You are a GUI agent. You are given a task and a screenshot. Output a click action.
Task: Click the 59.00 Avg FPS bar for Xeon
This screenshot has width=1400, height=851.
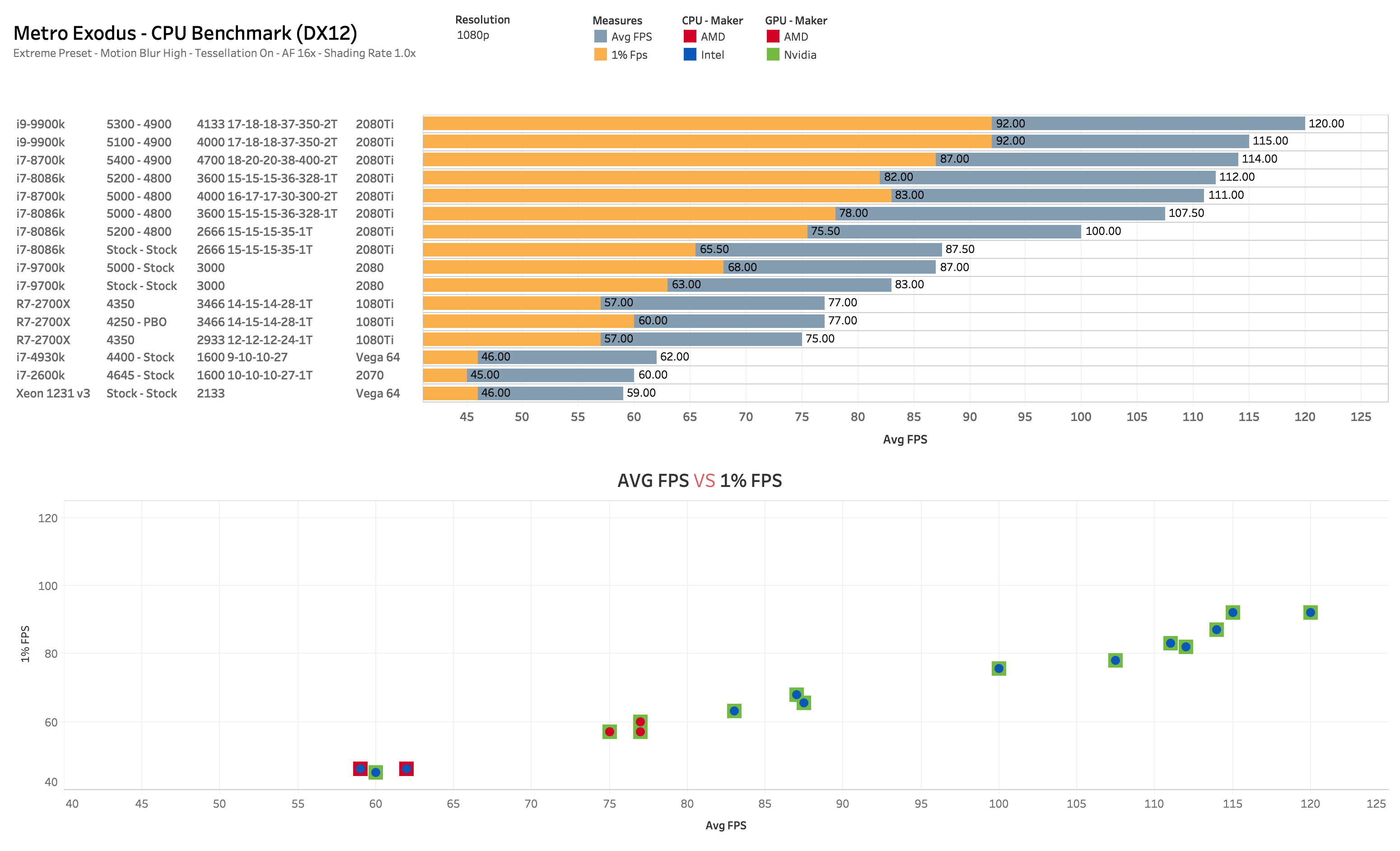click(568, 393)
